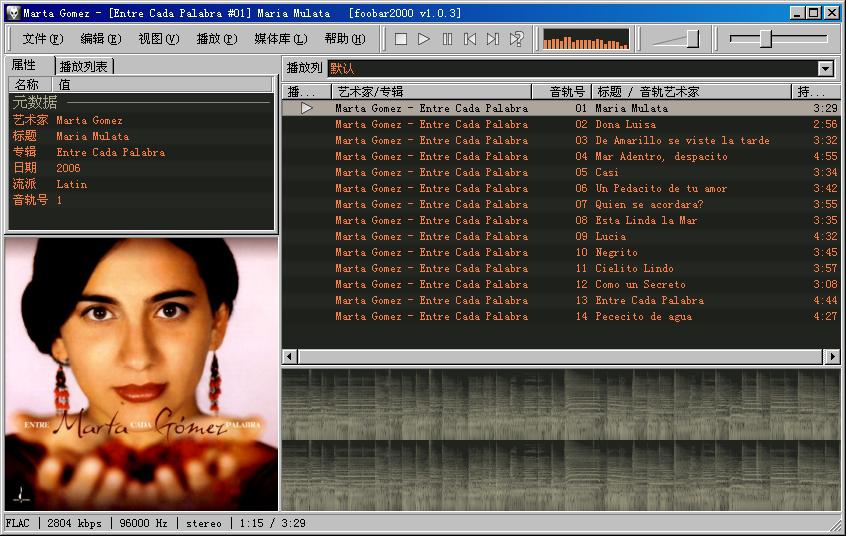Click the 艺术家 Marta Gomez property row
This screenshot has width=846, height=536.
[x=141, y=120]
